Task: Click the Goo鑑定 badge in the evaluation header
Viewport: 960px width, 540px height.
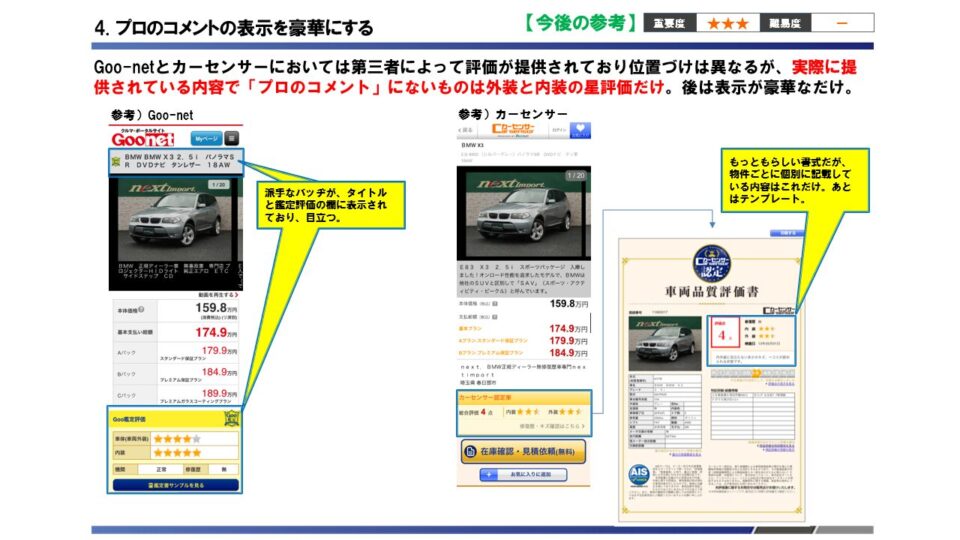Action: click(231, 418)
